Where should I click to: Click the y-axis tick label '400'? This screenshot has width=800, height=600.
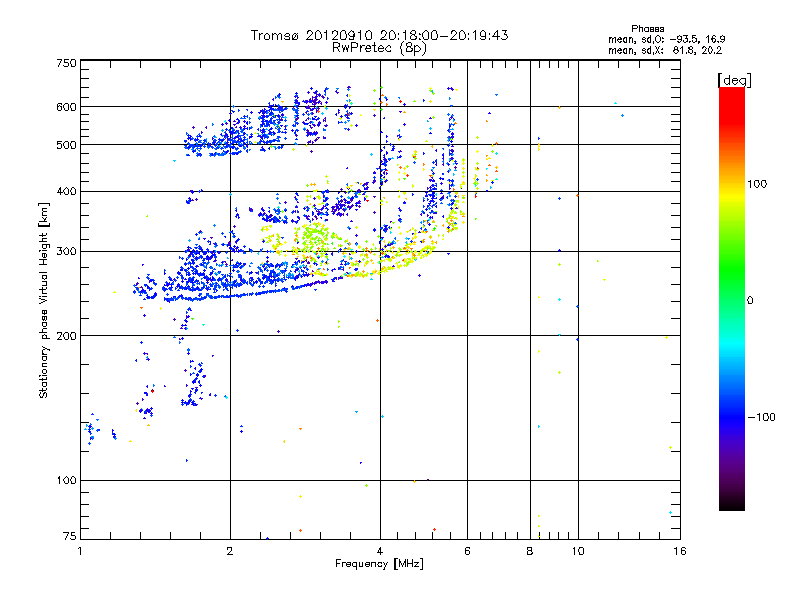66,192
